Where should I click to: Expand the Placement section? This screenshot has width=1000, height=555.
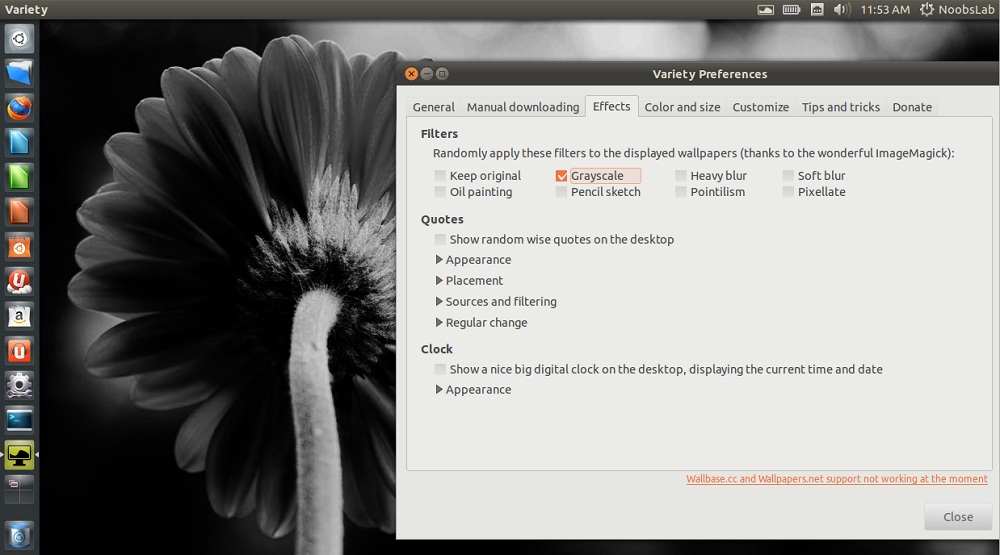(439, 281)
